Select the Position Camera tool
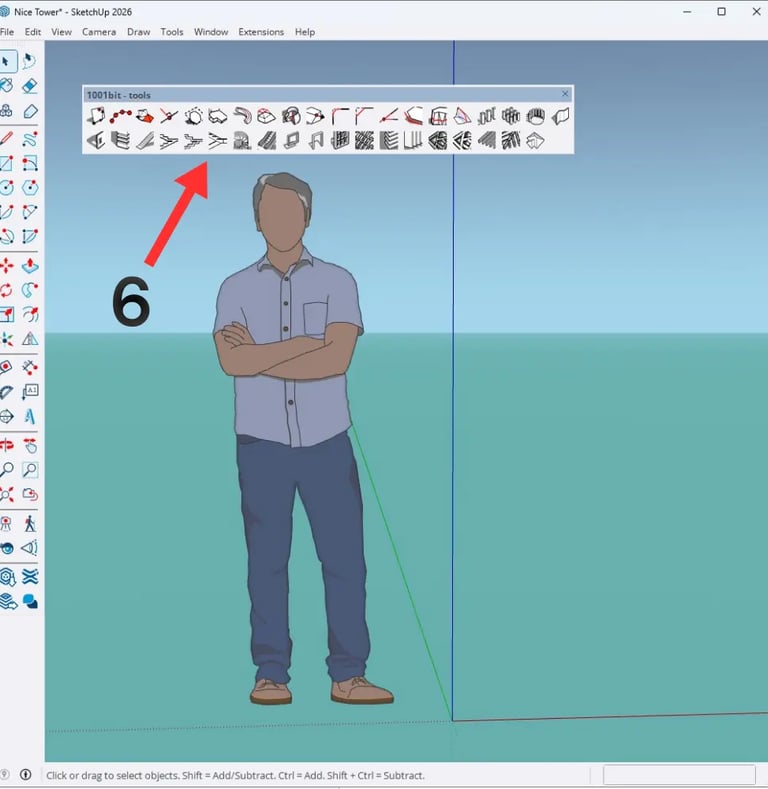 pyautogui.click(x=7, y=524)
